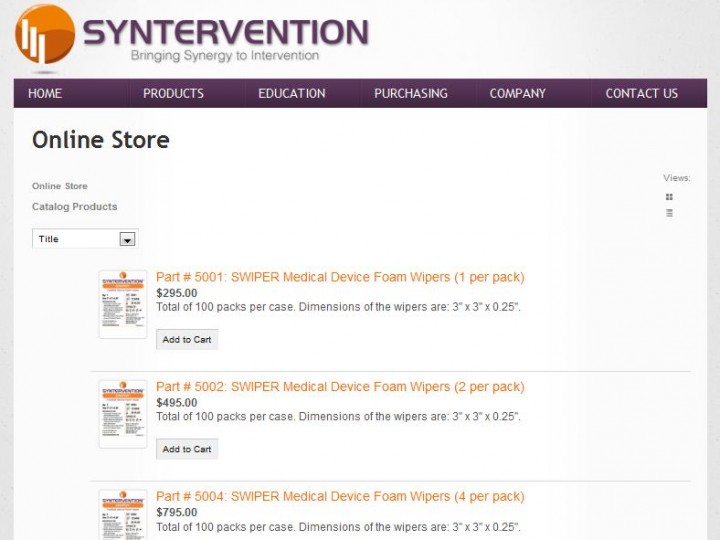
Task: Add Part # 5002 to cart
Action: pos(187,449)
